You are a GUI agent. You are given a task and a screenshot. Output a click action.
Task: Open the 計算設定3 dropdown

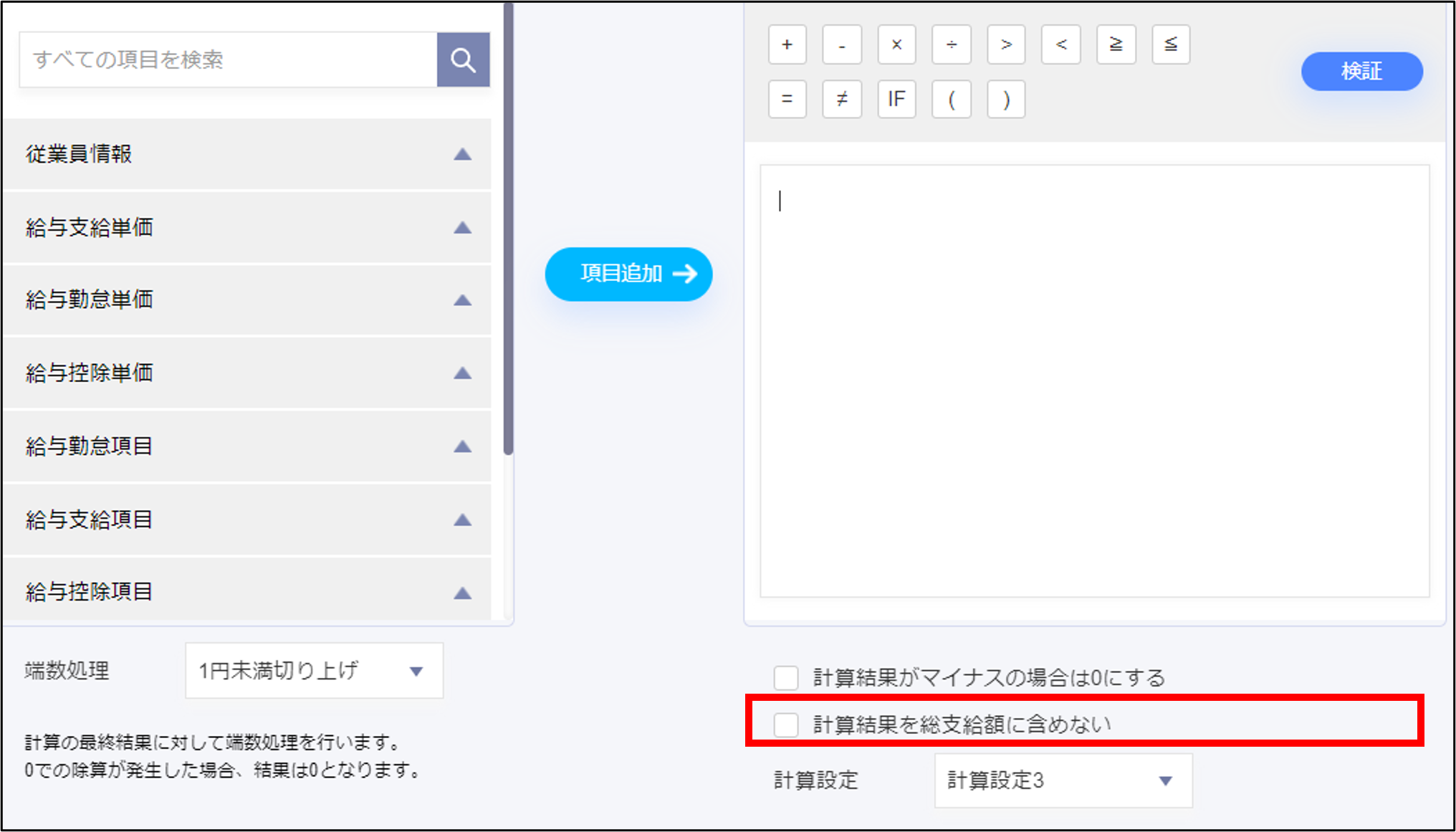pyautogui.click(x=1063, y=780)
